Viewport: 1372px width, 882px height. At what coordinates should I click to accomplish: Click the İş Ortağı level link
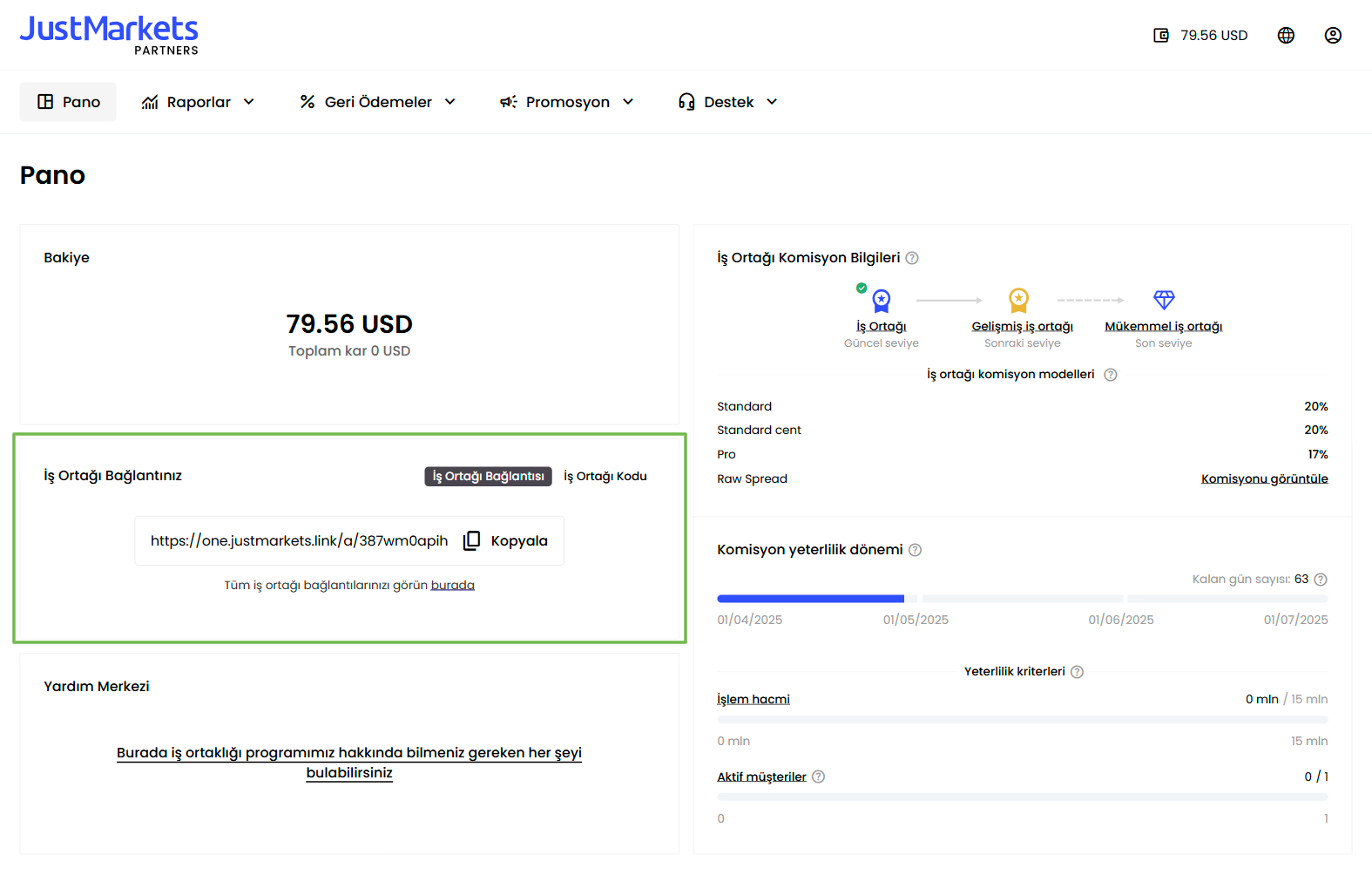click(882, 327)
